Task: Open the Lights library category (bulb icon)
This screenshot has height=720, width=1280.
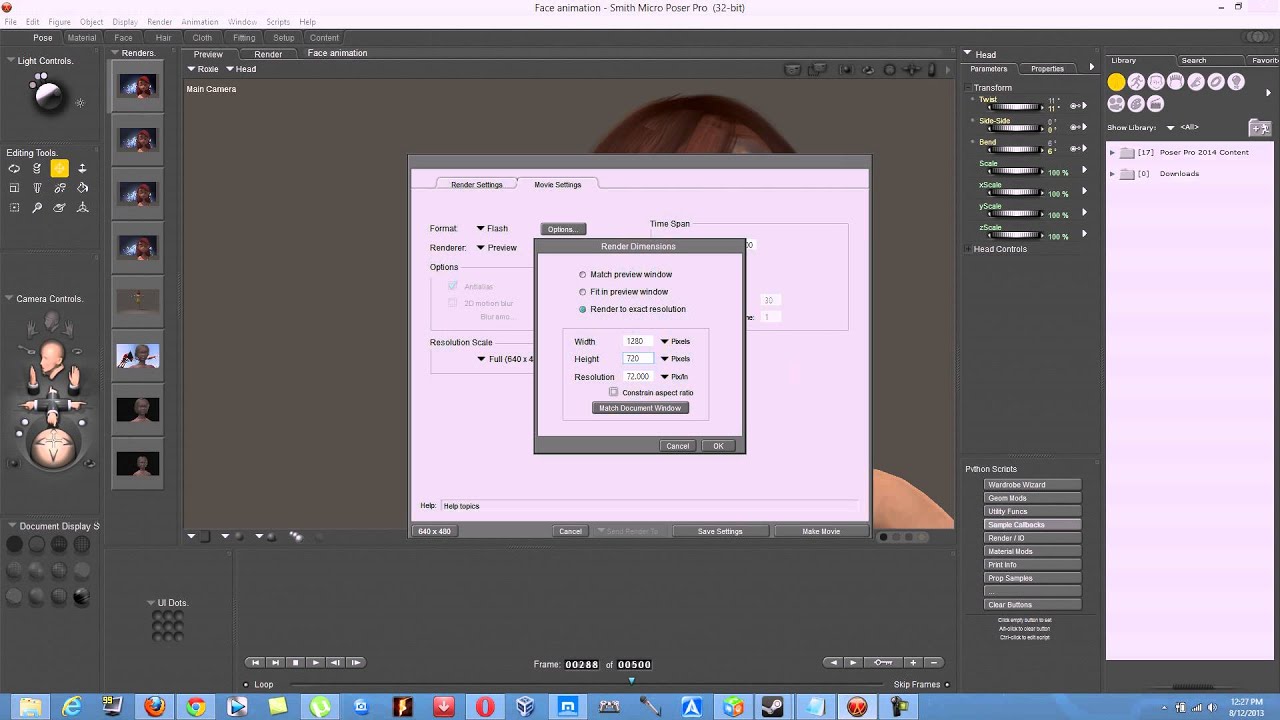Action: coord(1236,82)
